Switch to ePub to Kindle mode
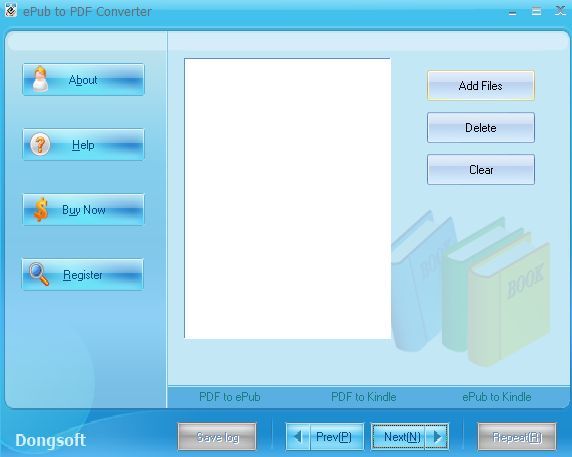 [x=497, y=396]
